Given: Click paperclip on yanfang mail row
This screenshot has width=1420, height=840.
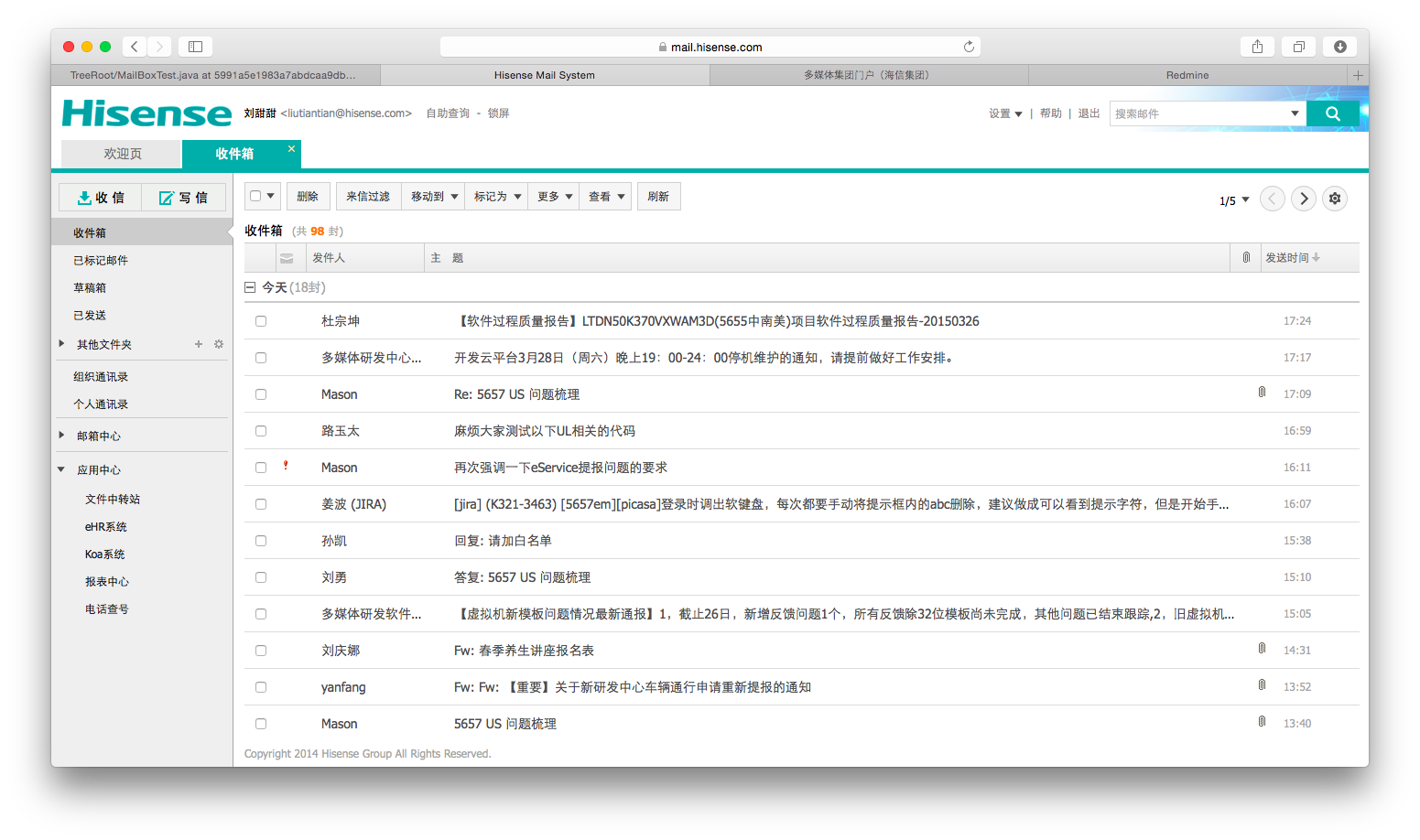Looking at the screenshot, I should (x=1262, y=685).
